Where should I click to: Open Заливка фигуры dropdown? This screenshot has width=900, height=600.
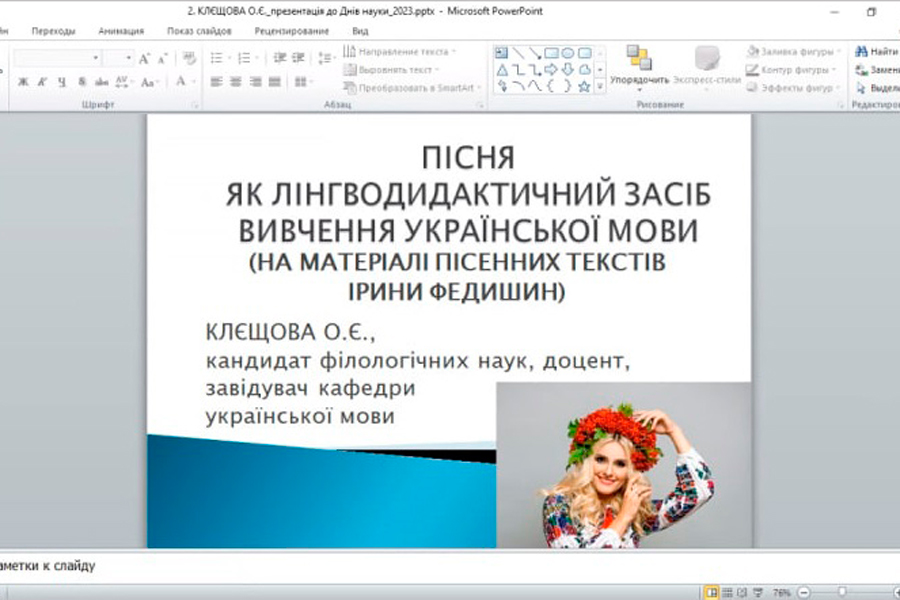click(794, 51)
